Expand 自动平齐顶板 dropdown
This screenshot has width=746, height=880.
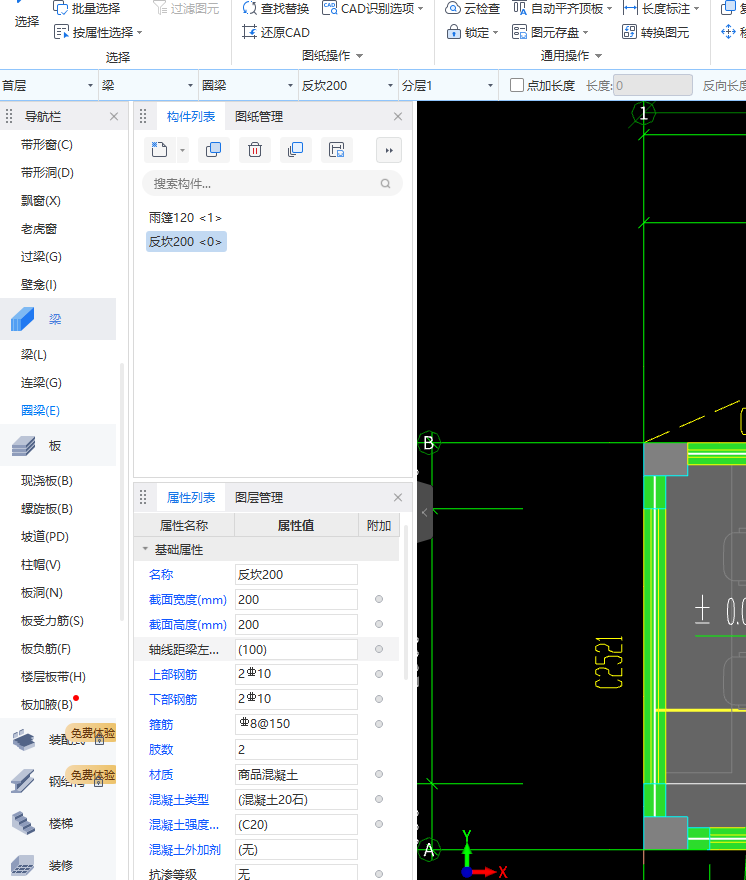pos(610,9)
